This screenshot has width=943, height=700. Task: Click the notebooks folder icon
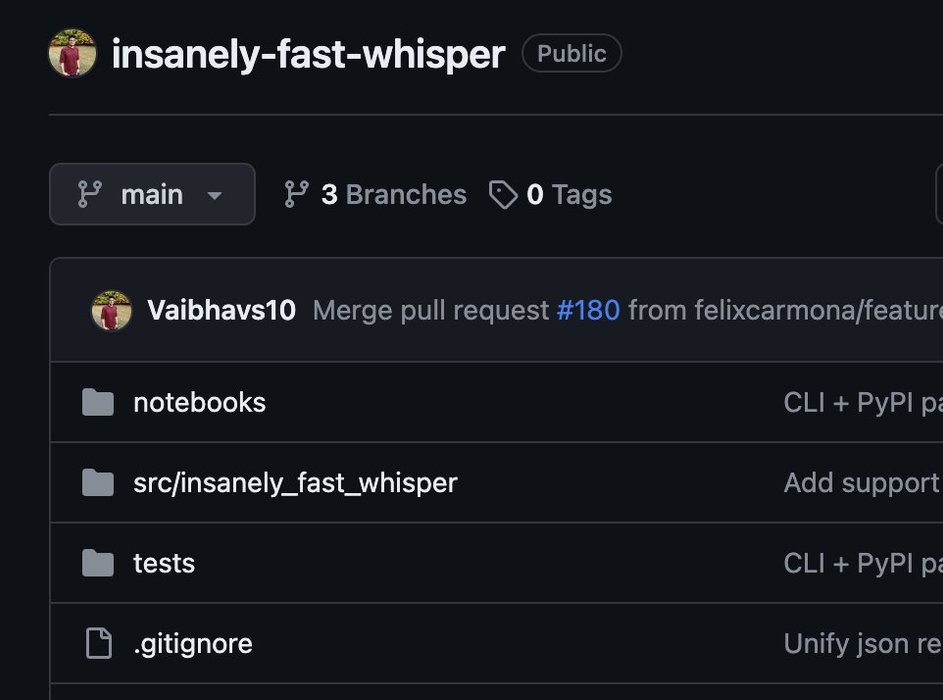[x=98, y=403]
